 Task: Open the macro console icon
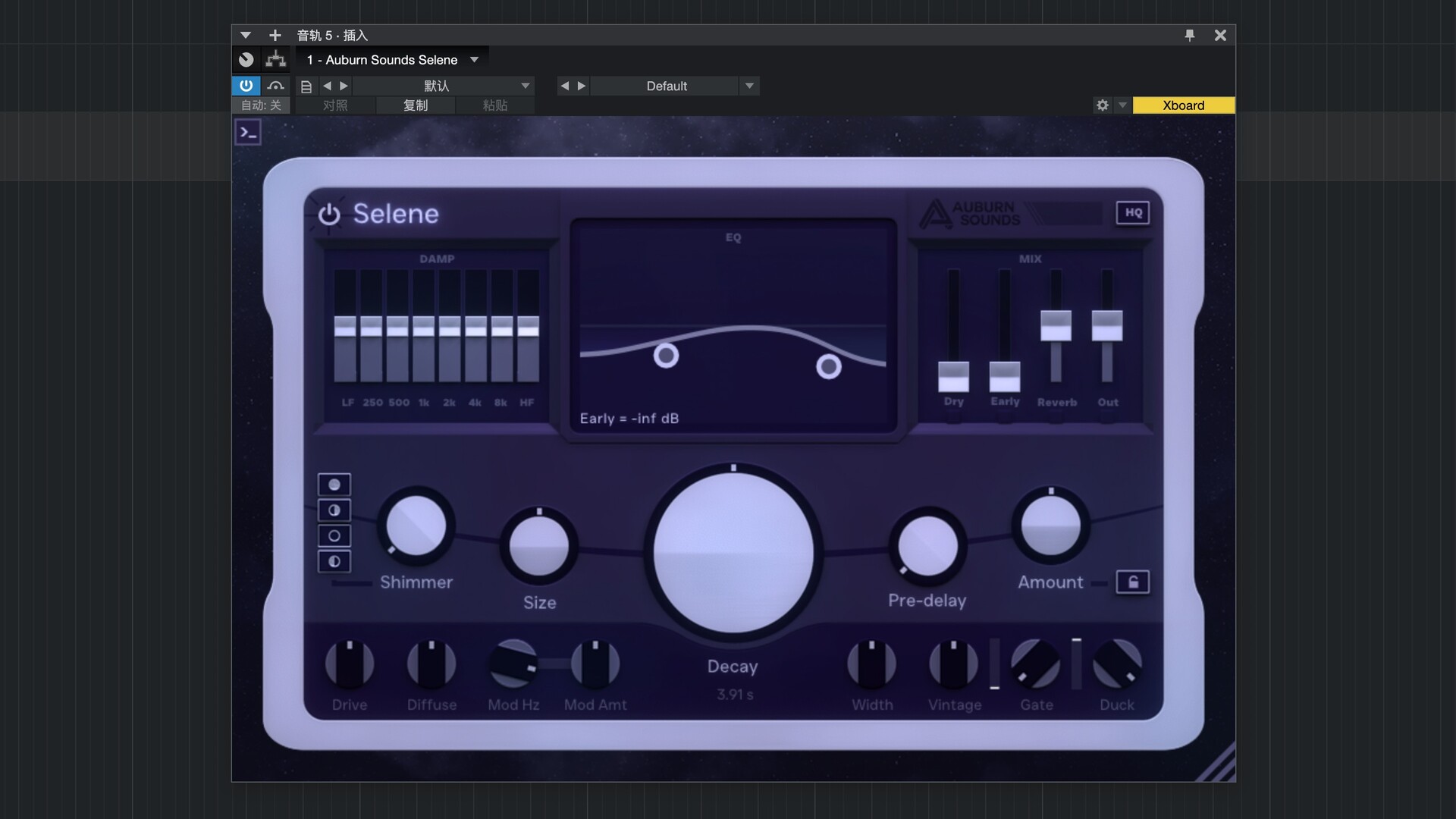click(x=248, y=133)
